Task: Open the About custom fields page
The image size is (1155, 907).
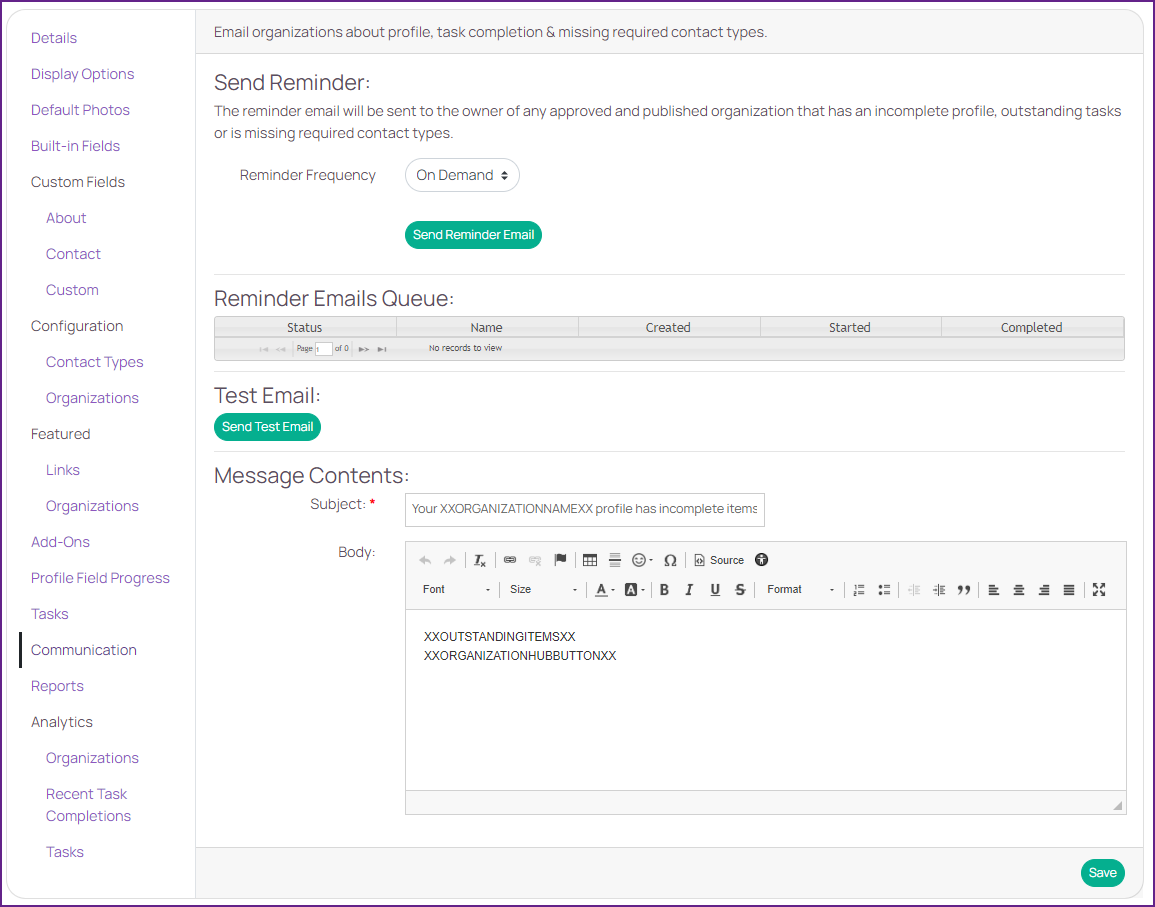Action: (66, 218)
